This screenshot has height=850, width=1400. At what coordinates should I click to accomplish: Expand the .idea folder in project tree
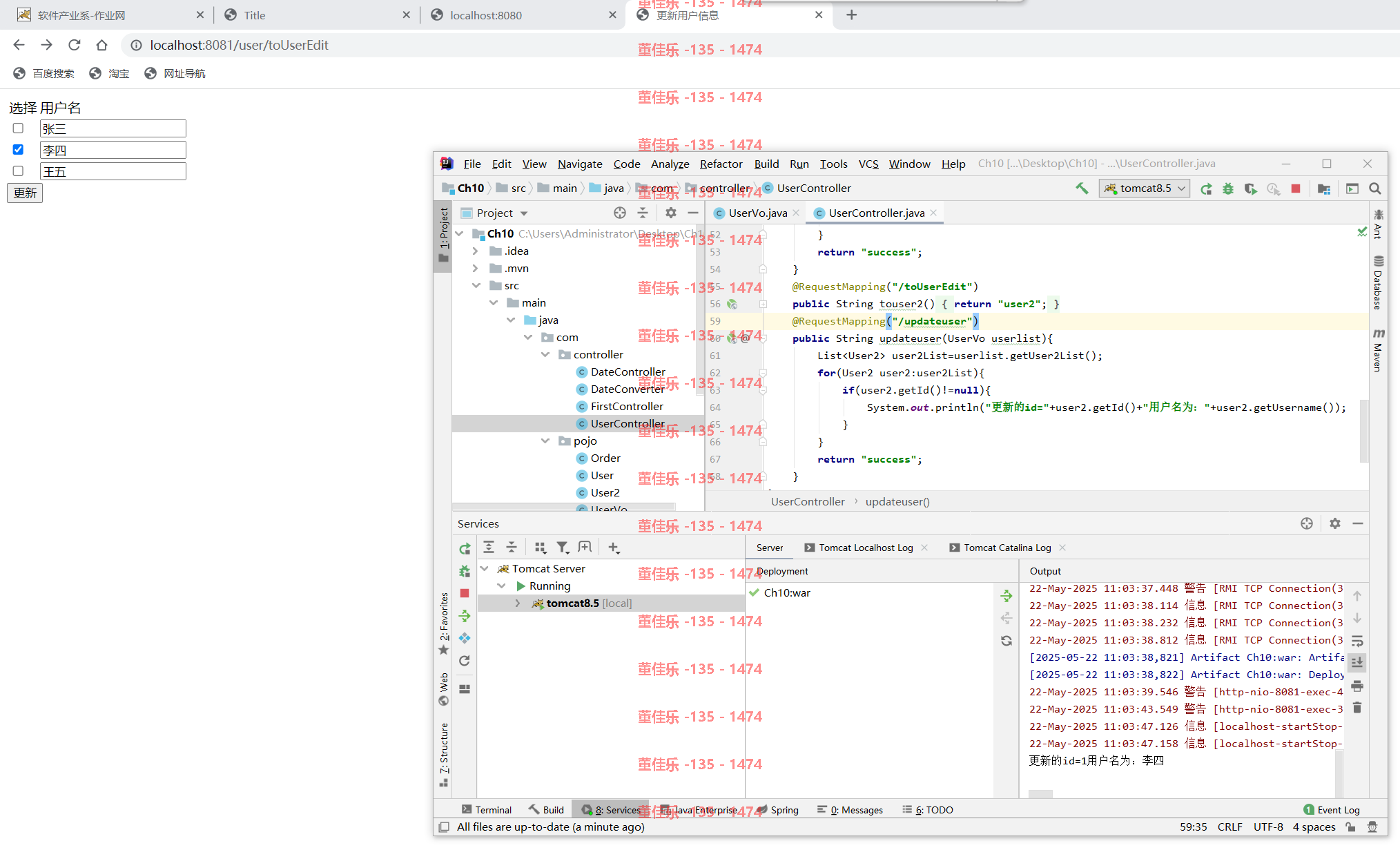[x=476, y=251]
